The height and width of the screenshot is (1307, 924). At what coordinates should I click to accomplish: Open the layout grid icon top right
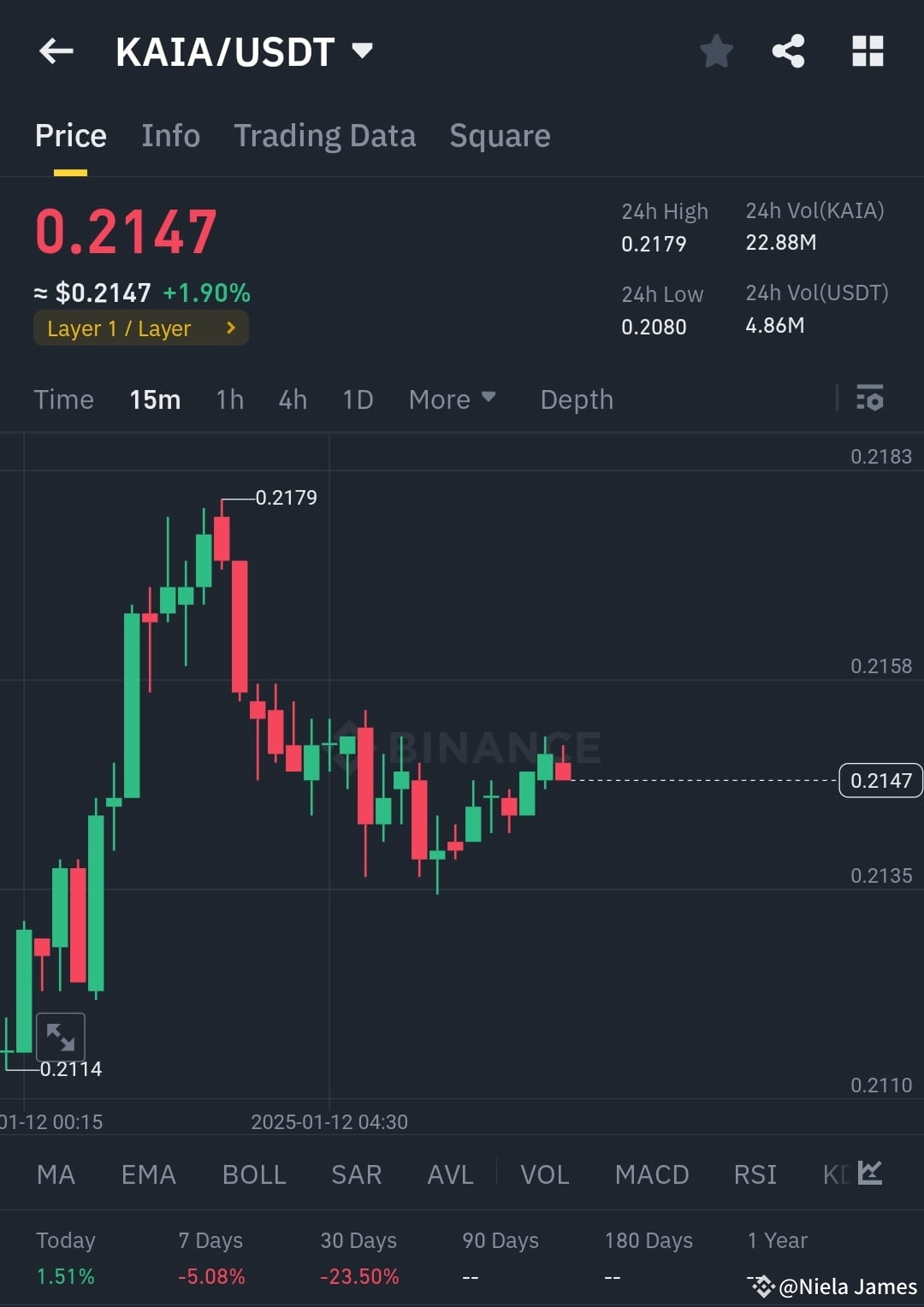[x=868, y=51]
